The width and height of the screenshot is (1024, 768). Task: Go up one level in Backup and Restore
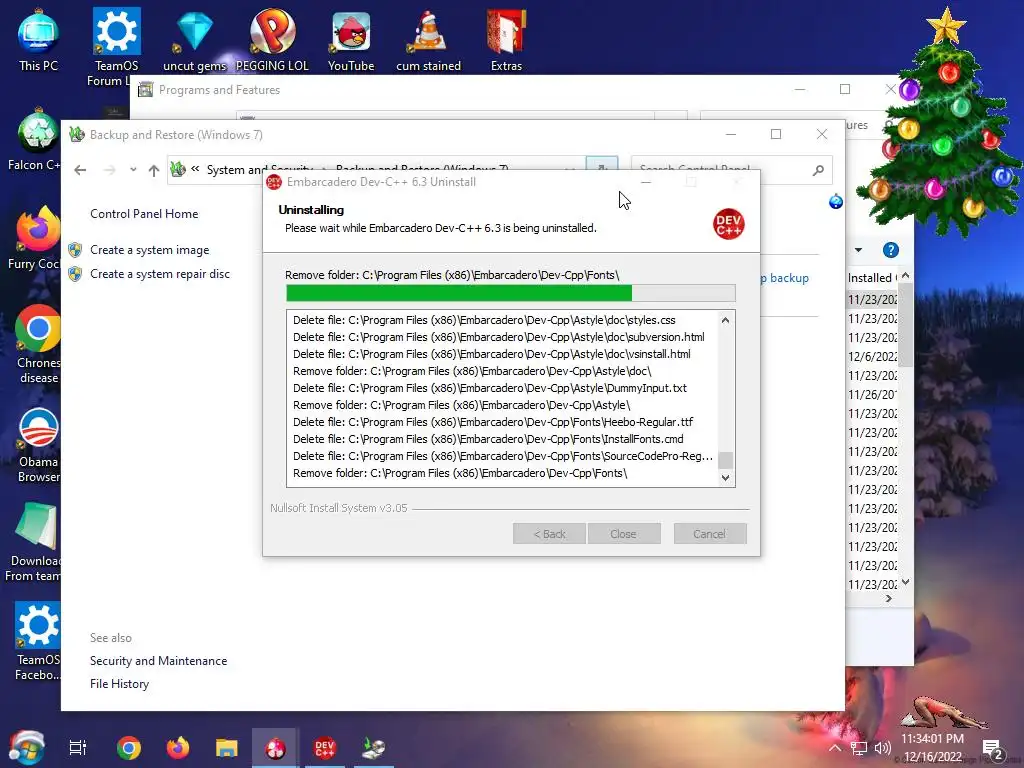click(x=153, y=170)
